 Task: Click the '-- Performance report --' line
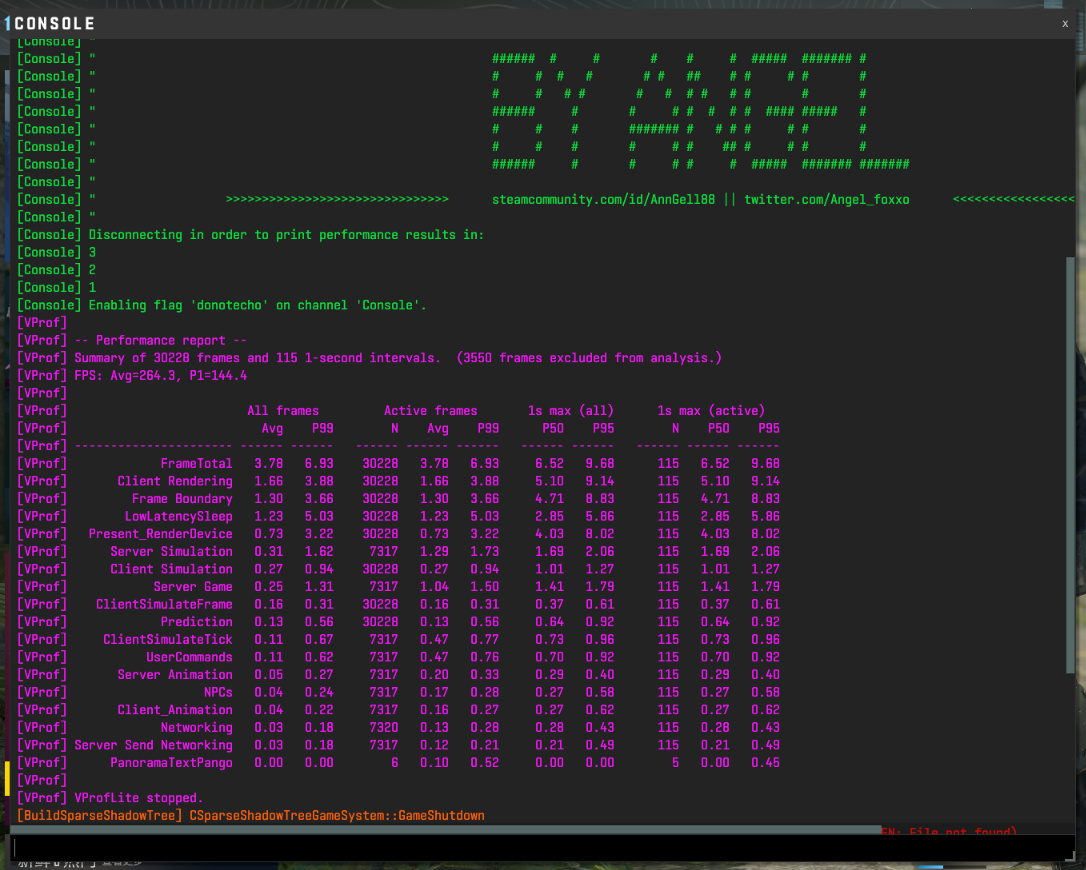(x=161, y=340)
